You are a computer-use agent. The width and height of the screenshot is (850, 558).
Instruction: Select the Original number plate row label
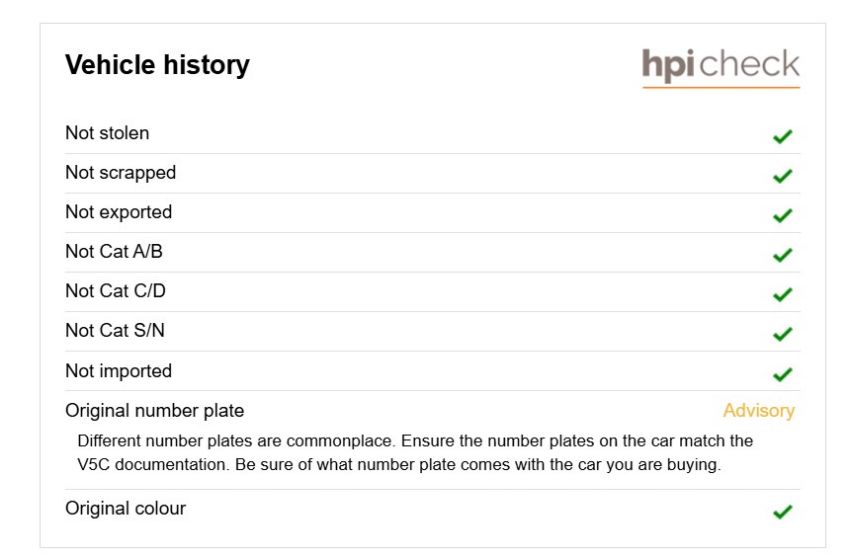point(154,411)
